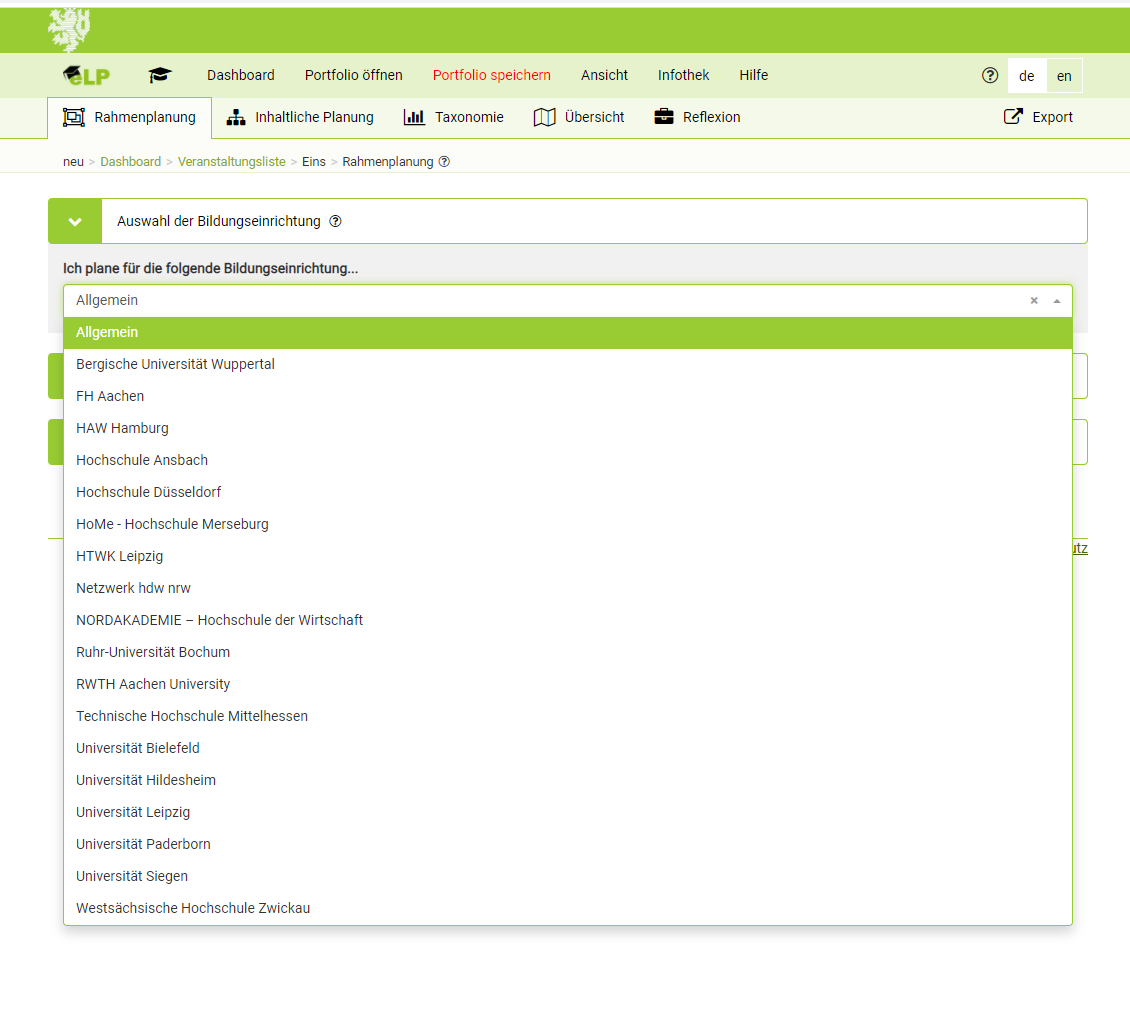Click the graduation cap icon
The image size is (1130, 1012).
point(160,75)
